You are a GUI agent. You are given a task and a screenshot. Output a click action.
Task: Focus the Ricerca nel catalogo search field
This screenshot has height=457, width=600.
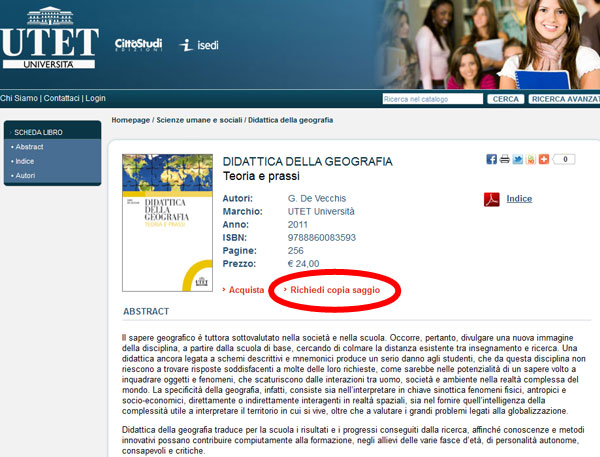[432, 99]
